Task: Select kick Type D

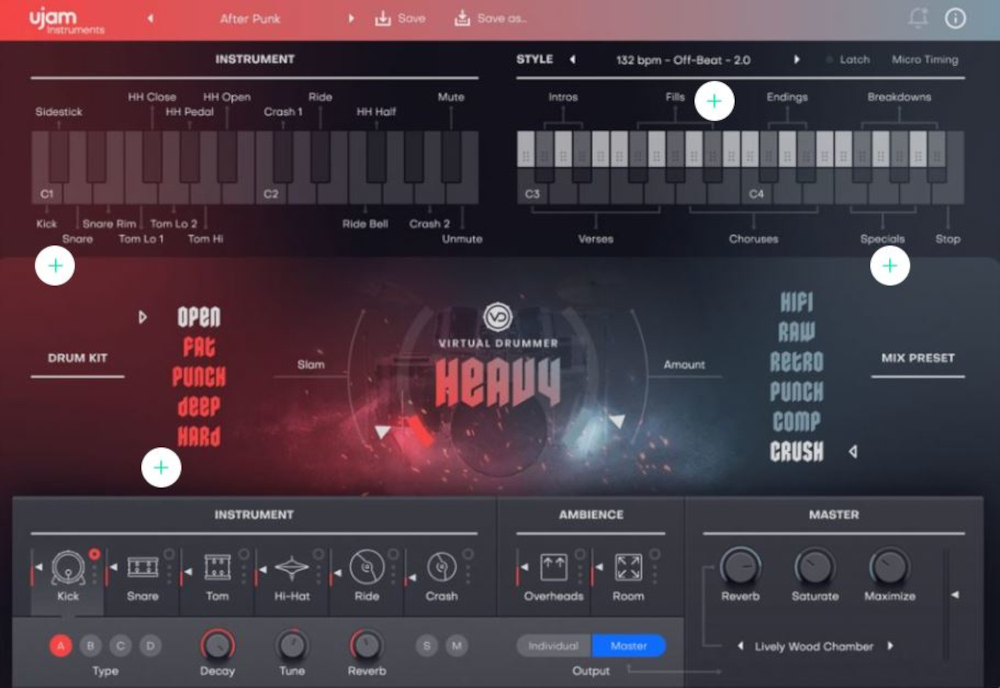Action: (x=151, y=645)
